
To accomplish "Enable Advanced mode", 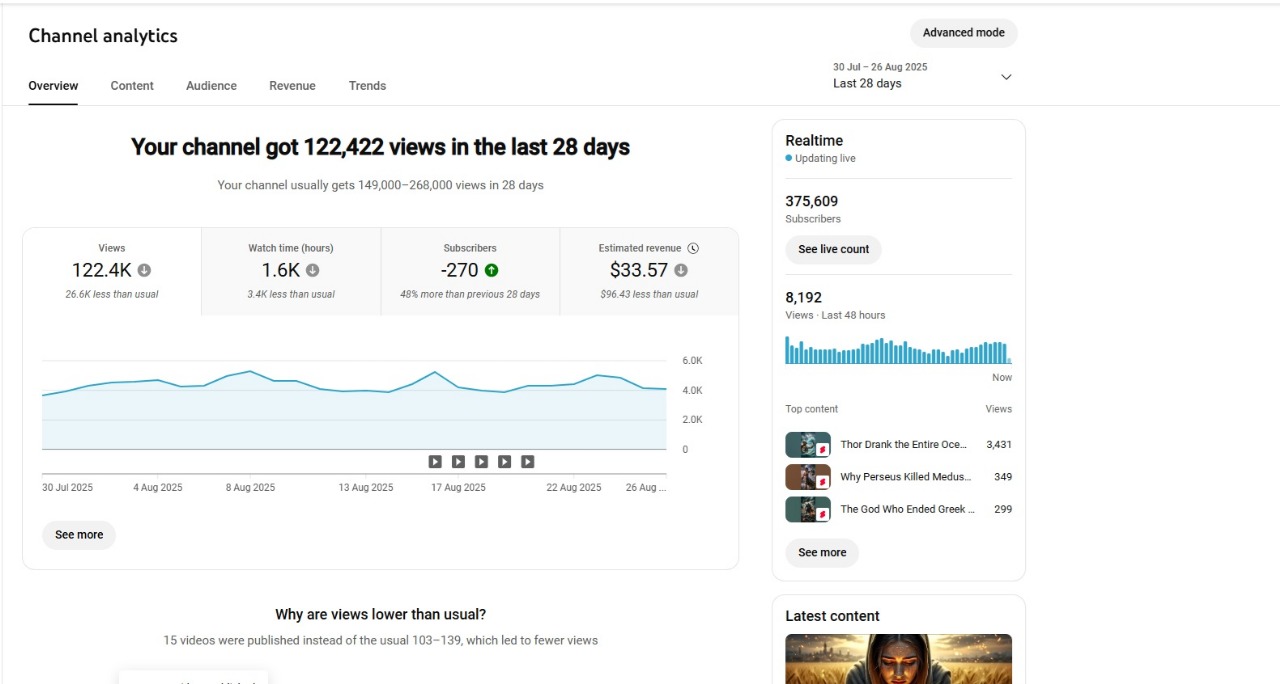I will (963, 33).
